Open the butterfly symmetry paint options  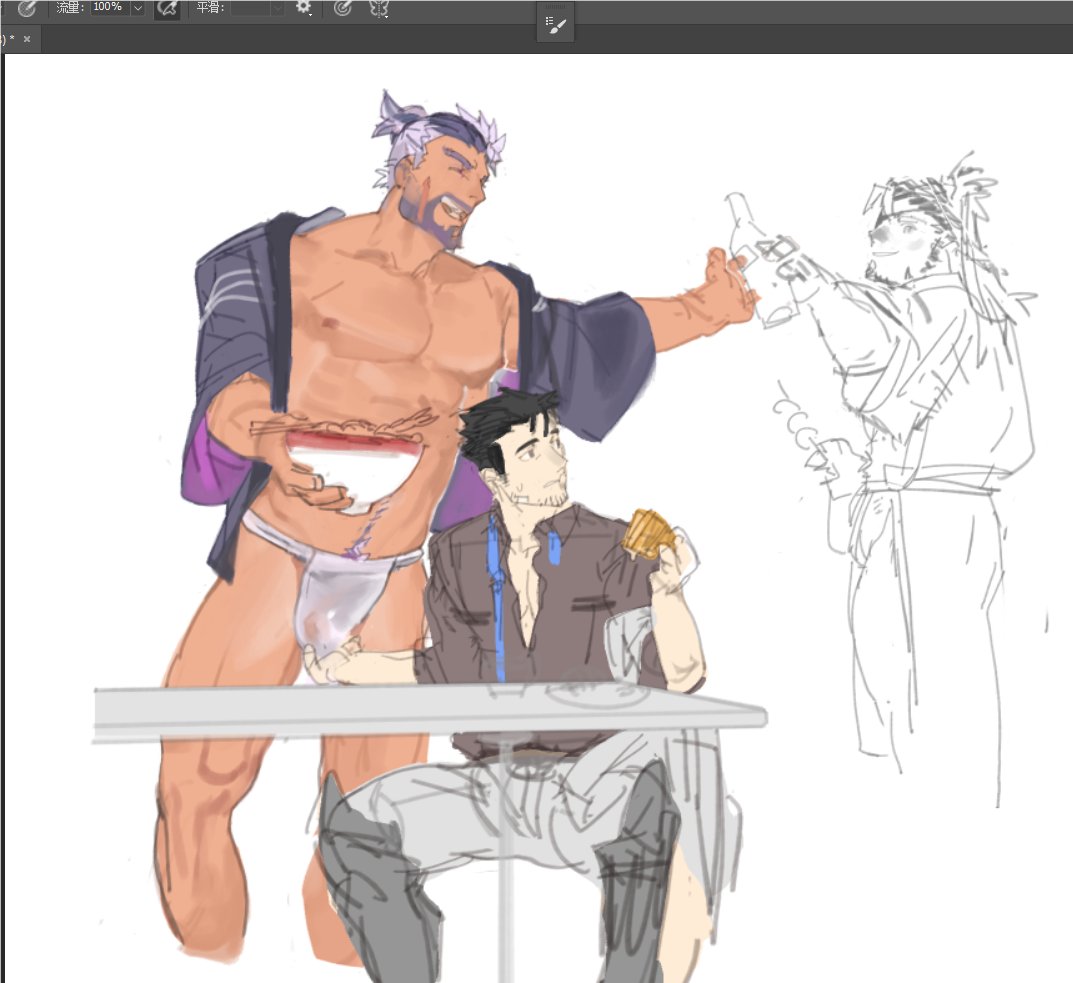pos(379,8)
